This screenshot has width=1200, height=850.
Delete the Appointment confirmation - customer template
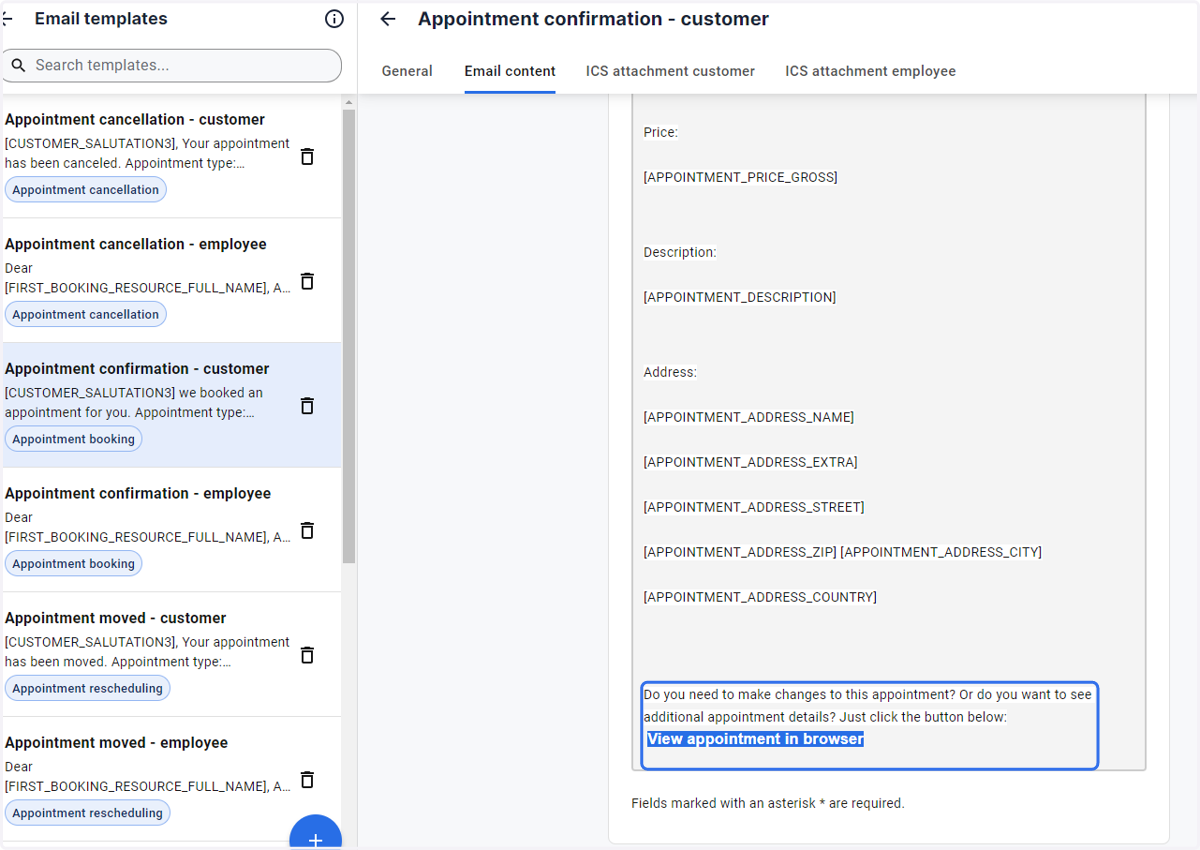point(308,406)
